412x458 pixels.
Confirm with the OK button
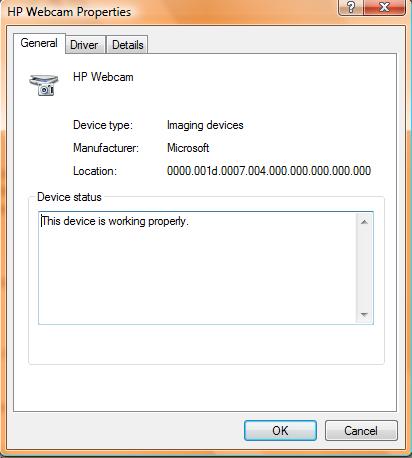click(x=280, y=430)
